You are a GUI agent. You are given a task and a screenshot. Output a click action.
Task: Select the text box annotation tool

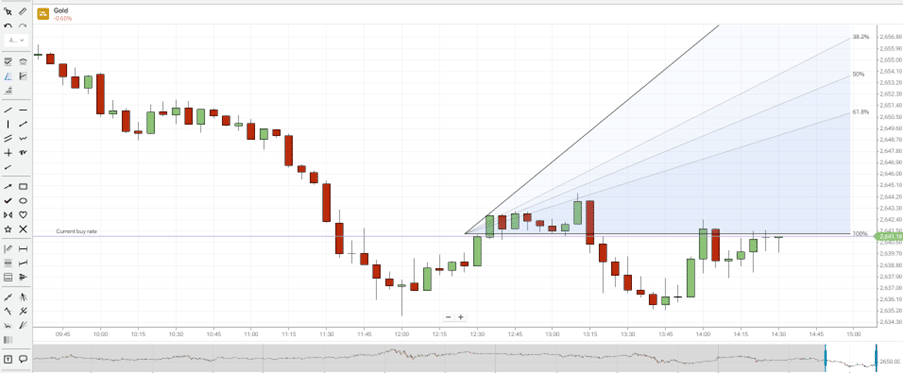coord(8,359)
